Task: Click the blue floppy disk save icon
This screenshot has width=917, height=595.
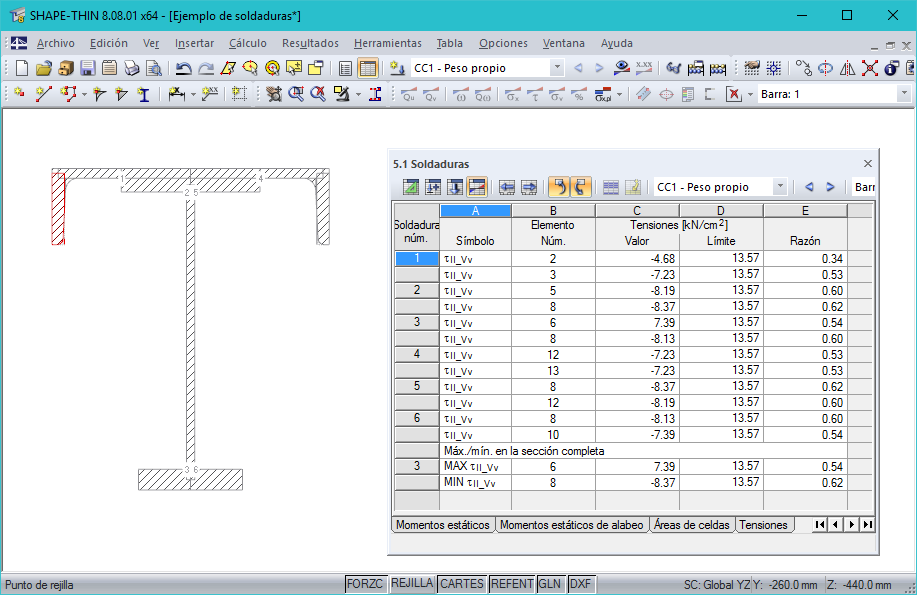Action: point(88,68)
